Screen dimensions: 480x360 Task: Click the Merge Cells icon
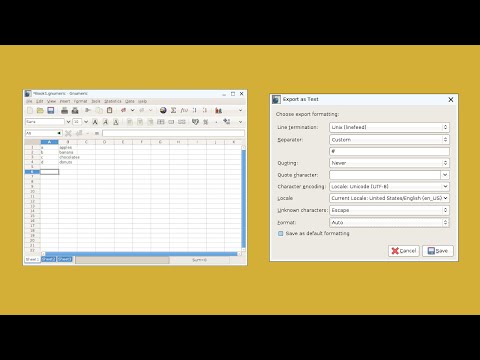tap(171, 122)
